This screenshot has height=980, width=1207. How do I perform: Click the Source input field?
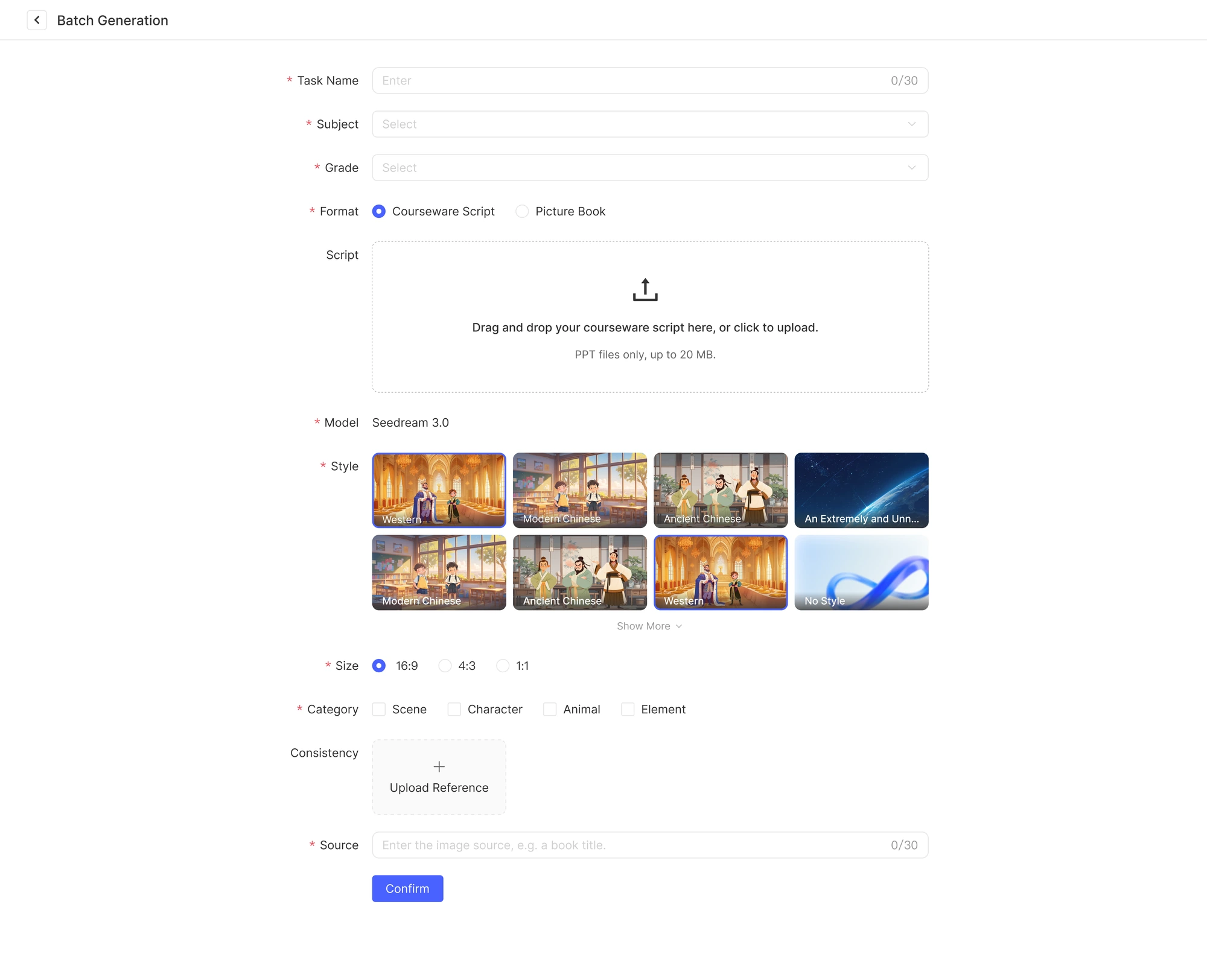(650, 845)
